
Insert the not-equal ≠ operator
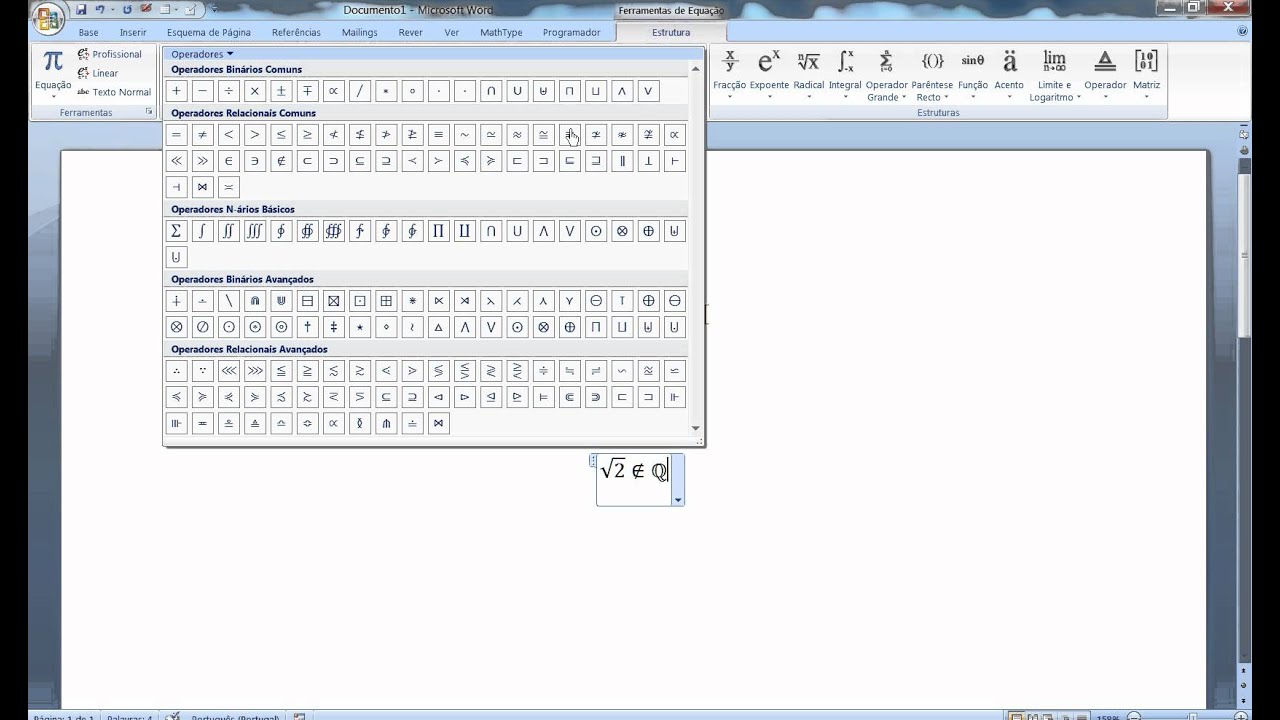(x=203, y=134)
